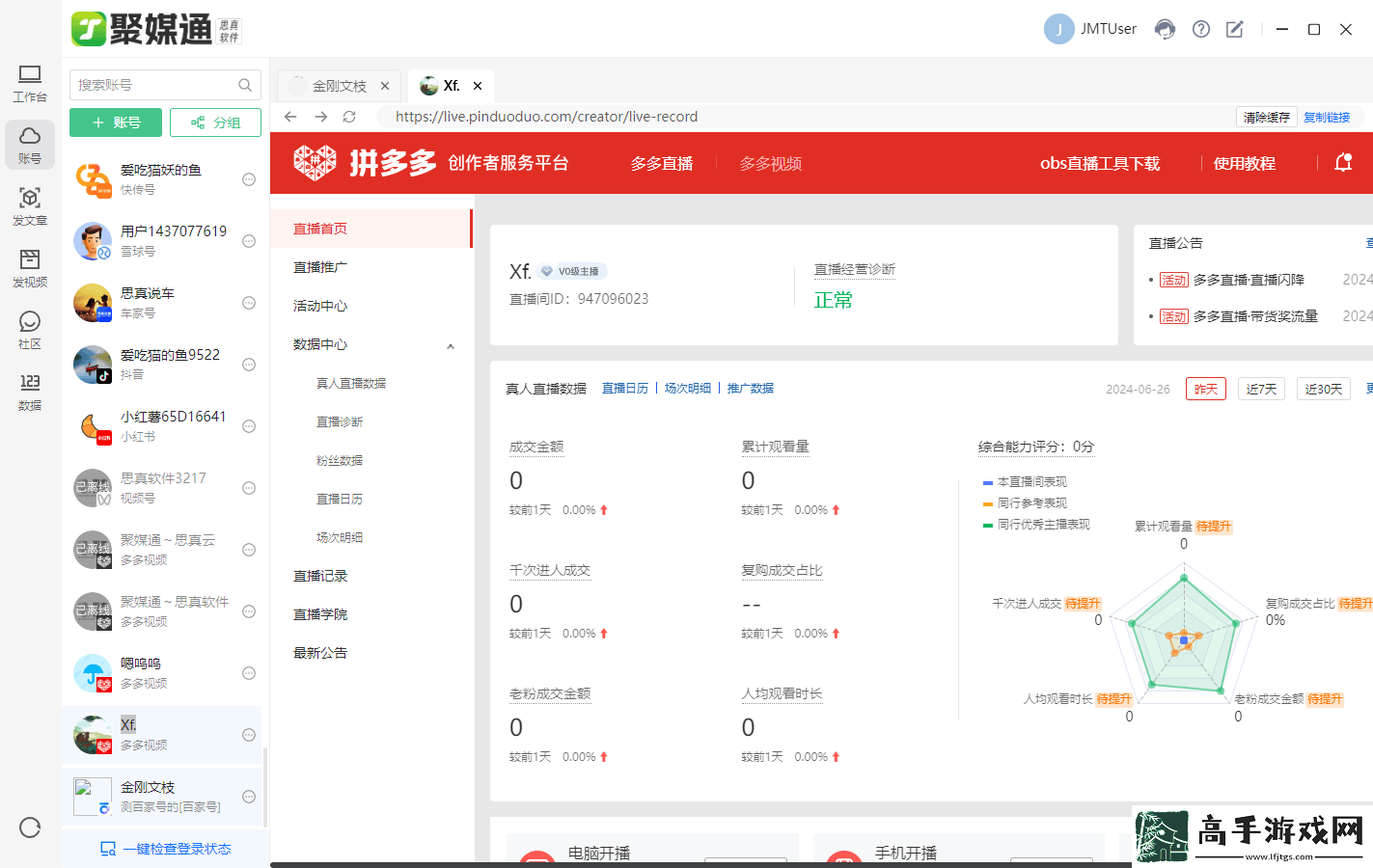Open options circle for Xf. account
Screen dimensions: 1373x868
pyautogui.click(x=249, y=735)
